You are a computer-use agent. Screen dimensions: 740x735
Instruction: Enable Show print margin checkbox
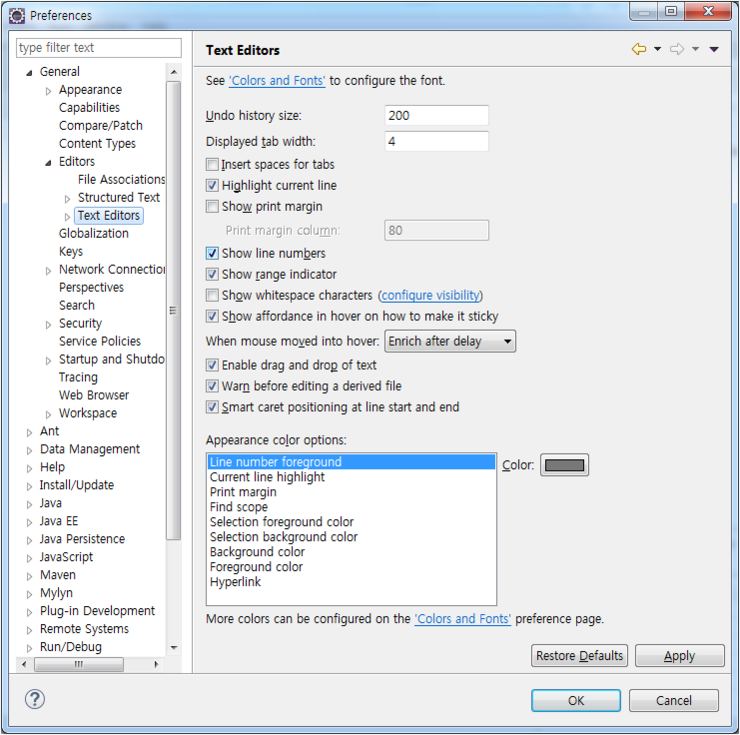click(212, 206)
